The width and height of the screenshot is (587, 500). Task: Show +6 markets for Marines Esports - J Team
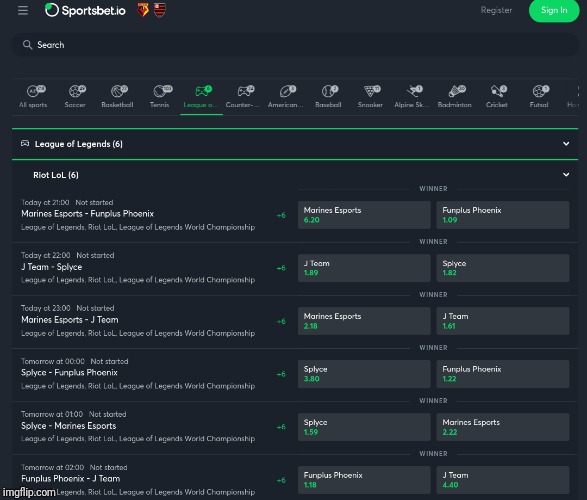tap(281, 321)
